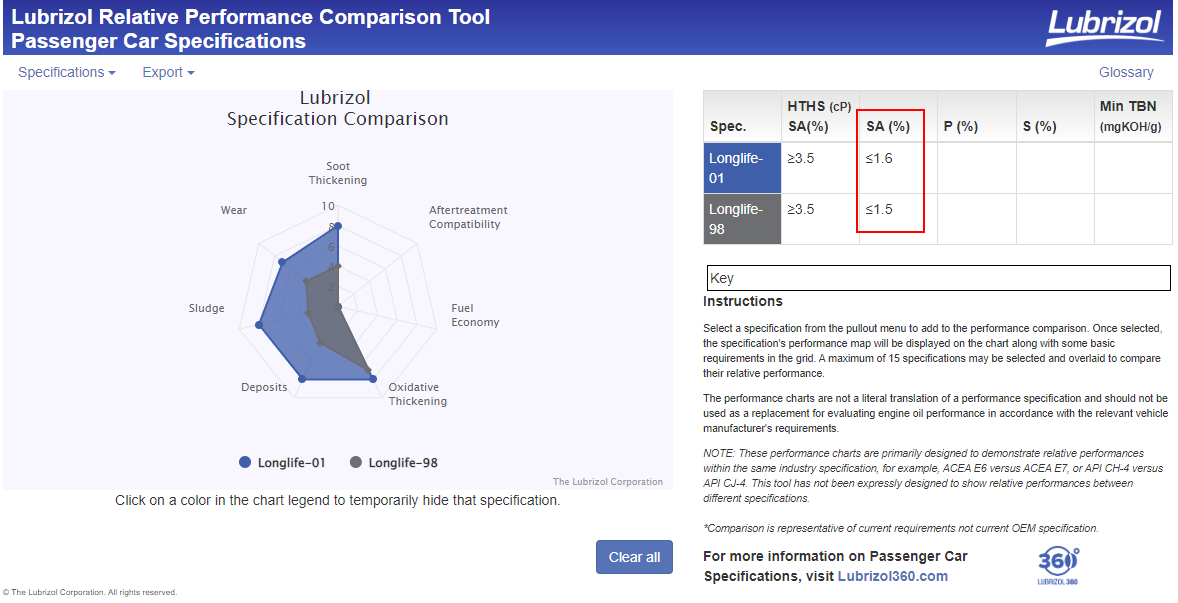
Task: Click The Lubrizol Corporation chart credit
Action: pos(608,482)
